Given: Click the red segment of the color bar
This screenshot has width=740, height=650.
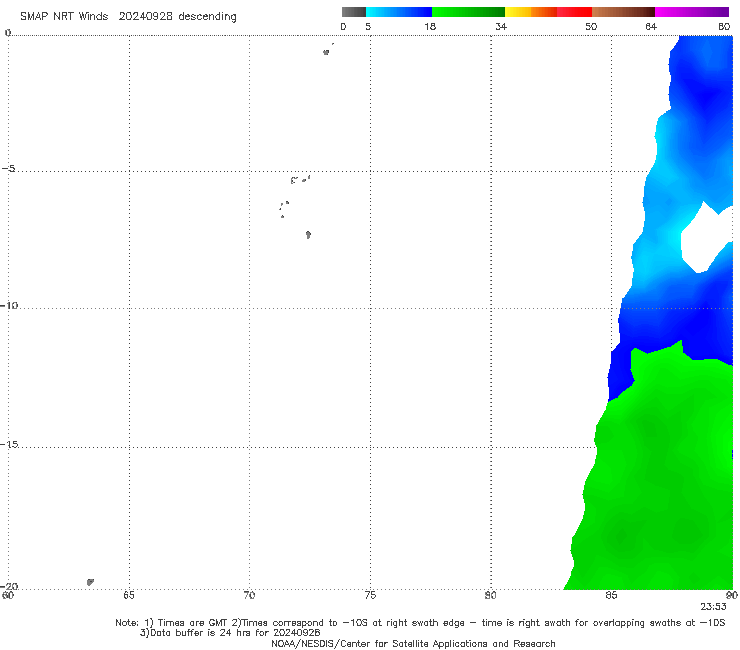Looking at the screenshot, I should click(x=574, y=12).
